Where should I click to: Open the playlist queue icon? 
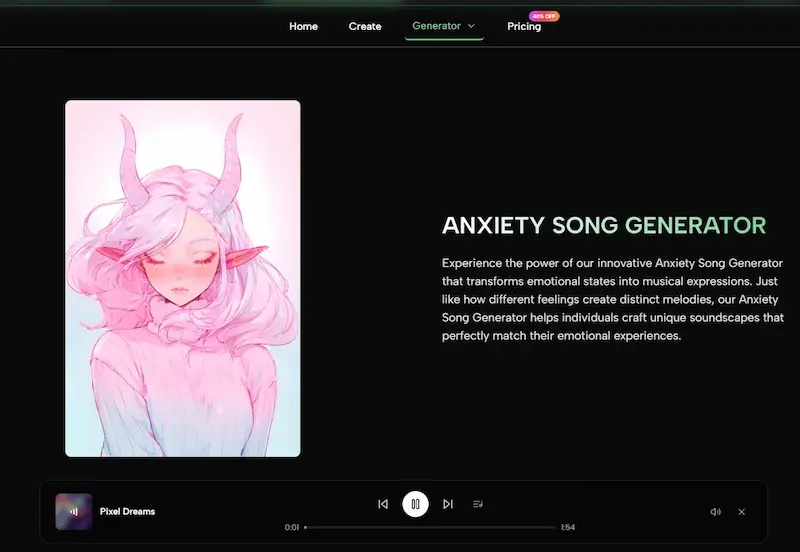478,504
